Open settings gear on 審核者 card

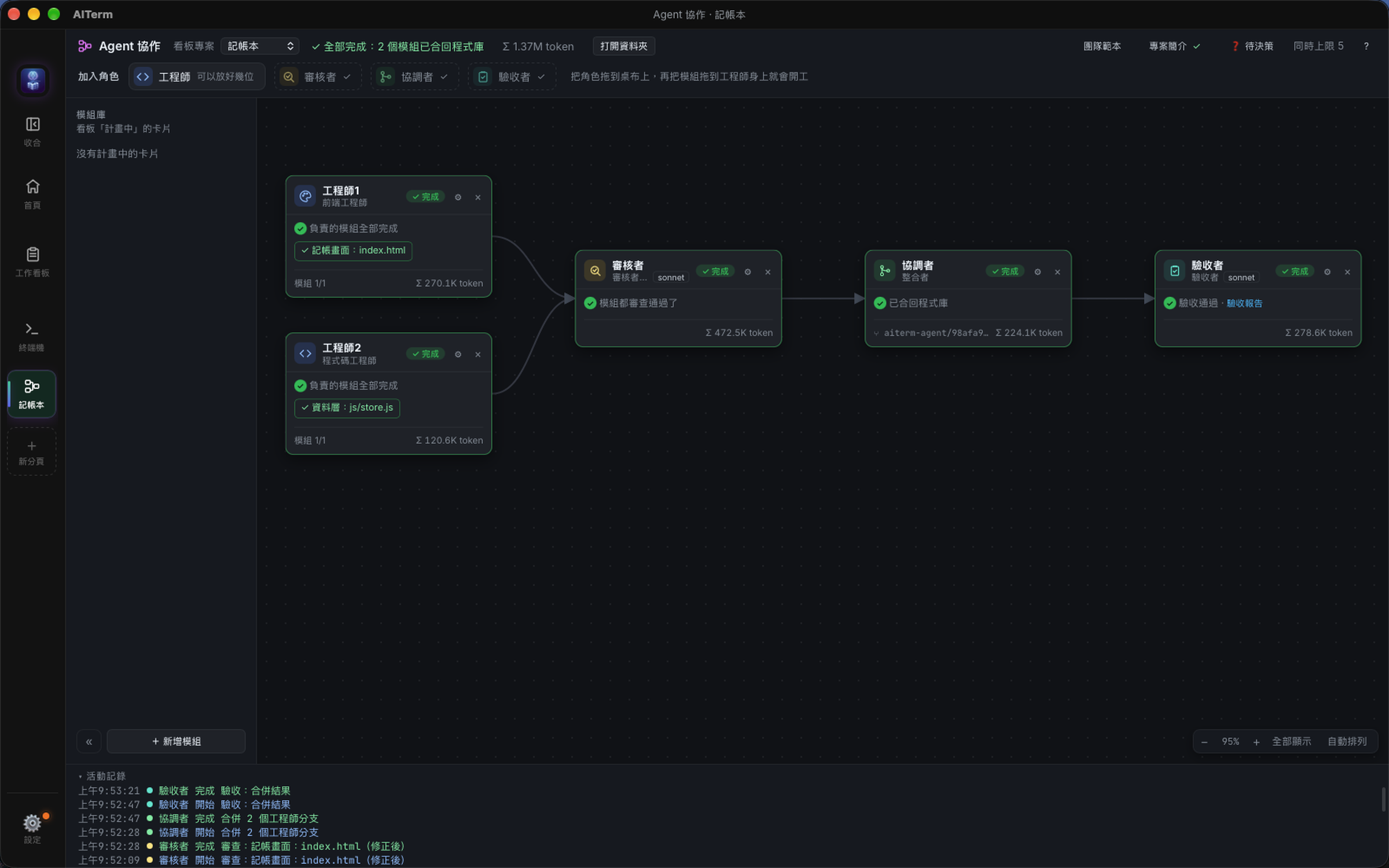748,272
